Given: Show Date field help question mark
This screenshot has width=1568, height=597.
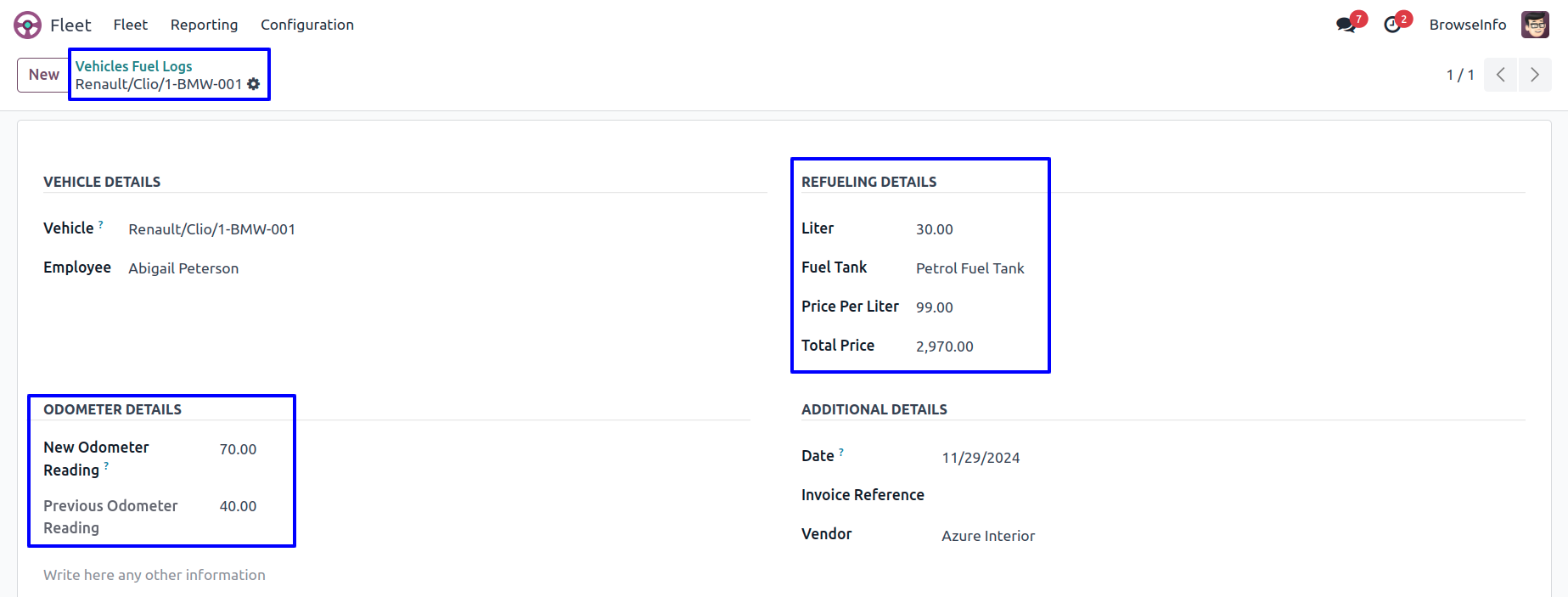Looking at the screenshot, I should pos(841,453).
